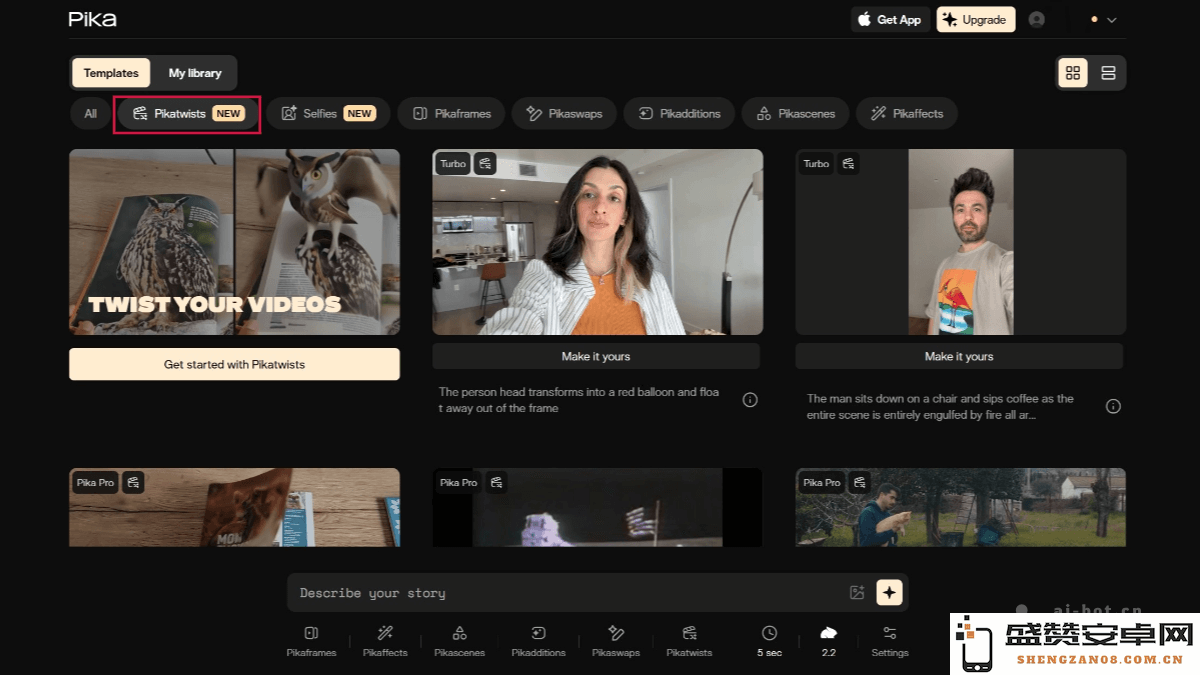Select Pikaframes tool in bottom toolbar

[311, 642]
